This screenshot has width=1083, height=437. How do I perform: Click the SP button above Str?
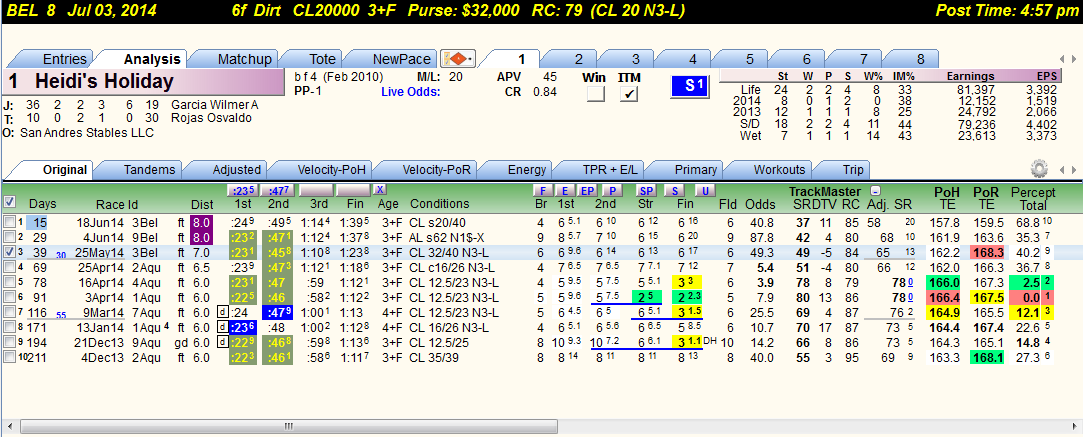tap(646, 190)
